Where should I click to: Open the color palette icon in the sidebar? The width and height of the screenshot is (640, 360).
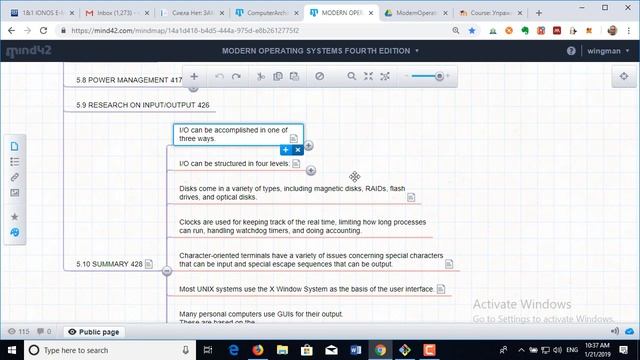point(15,232)
